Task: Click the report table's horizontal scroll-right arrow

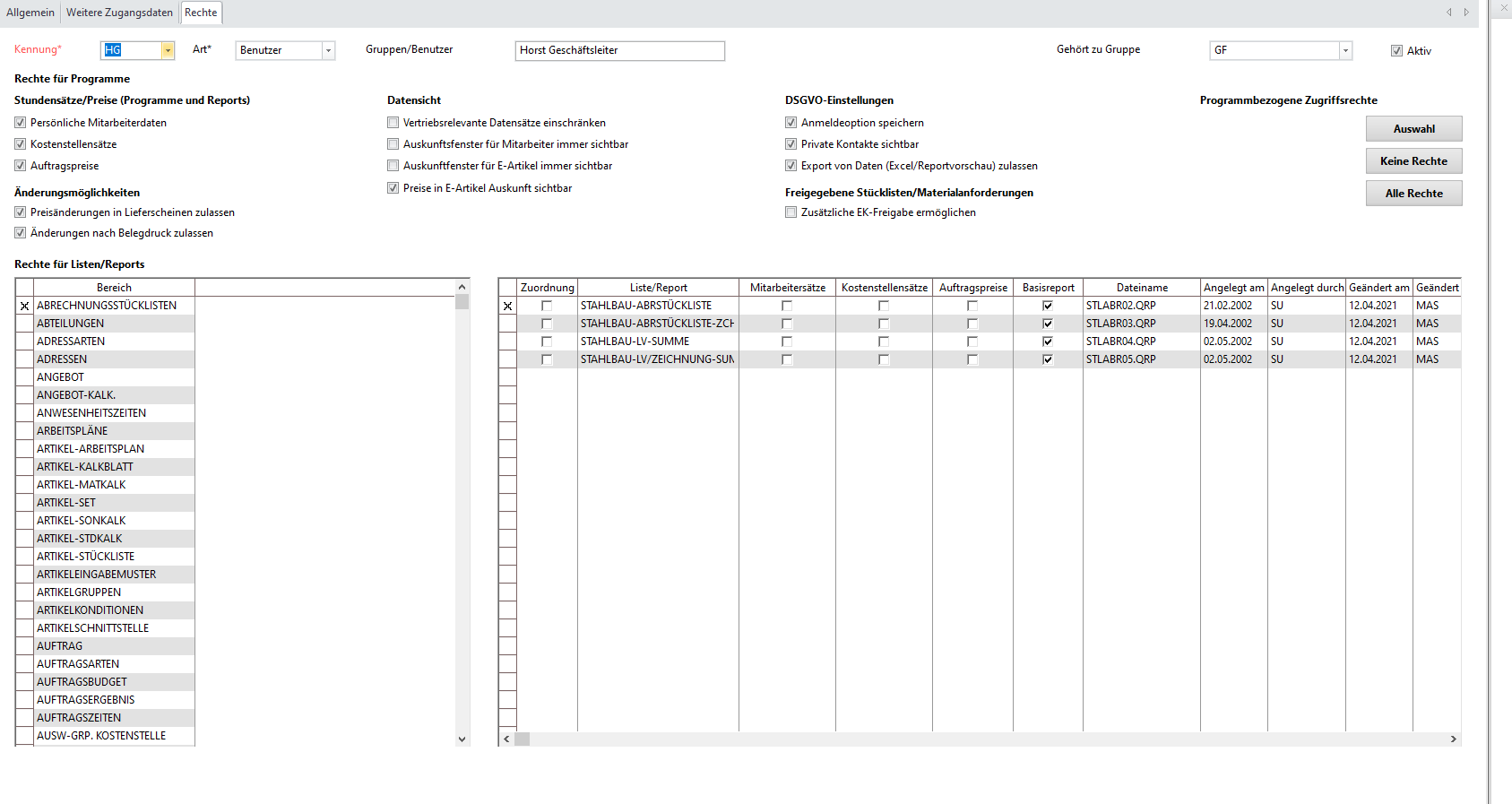Action: (x=1454, y=739)
